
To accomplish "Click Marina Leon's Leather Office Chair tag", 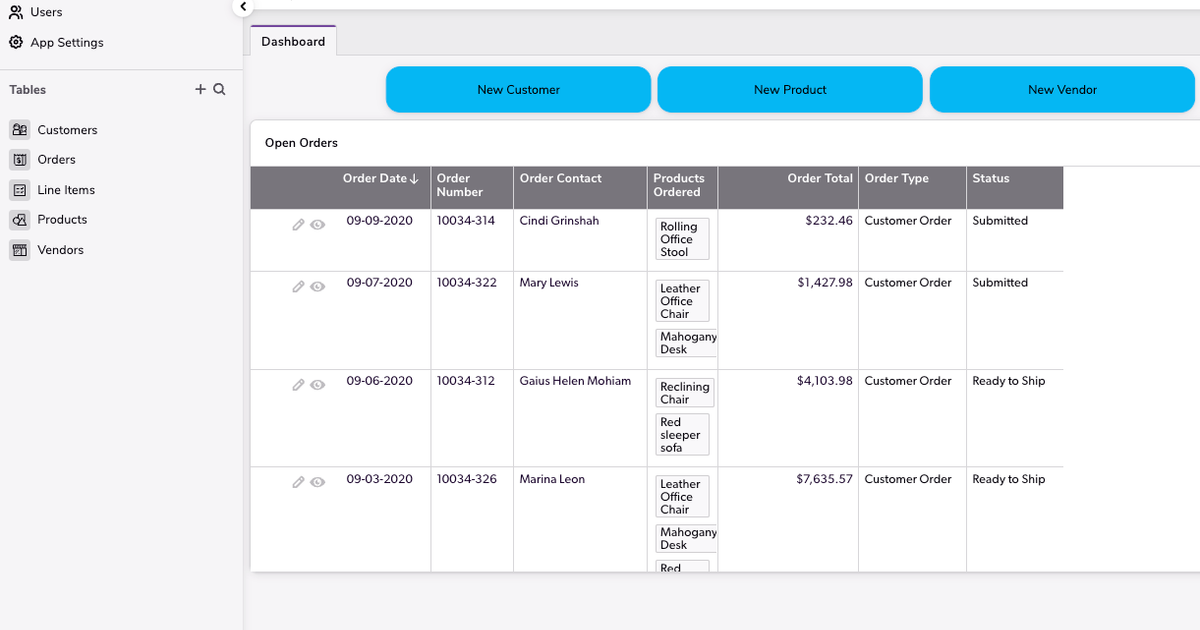I will 682,496.
